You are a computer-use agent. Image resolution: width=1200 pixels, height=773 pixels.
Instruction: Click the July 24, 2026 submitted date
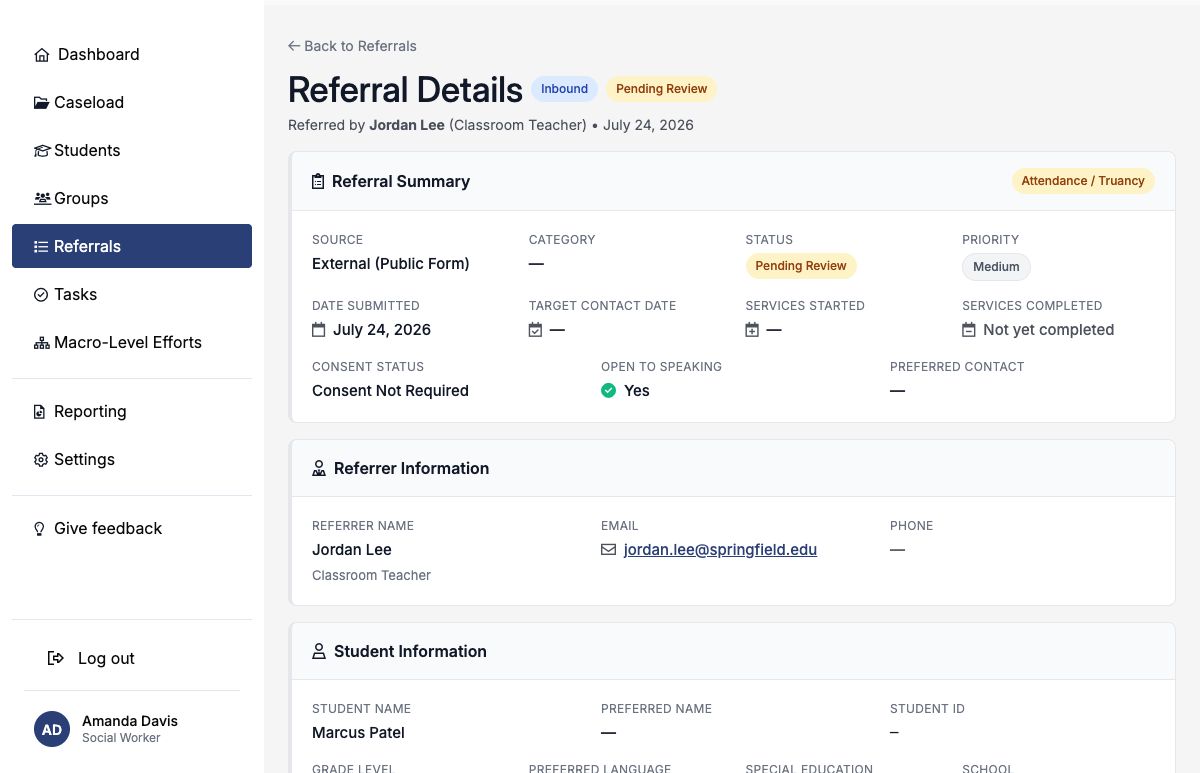pyautogui.click(x=382, y=330)
